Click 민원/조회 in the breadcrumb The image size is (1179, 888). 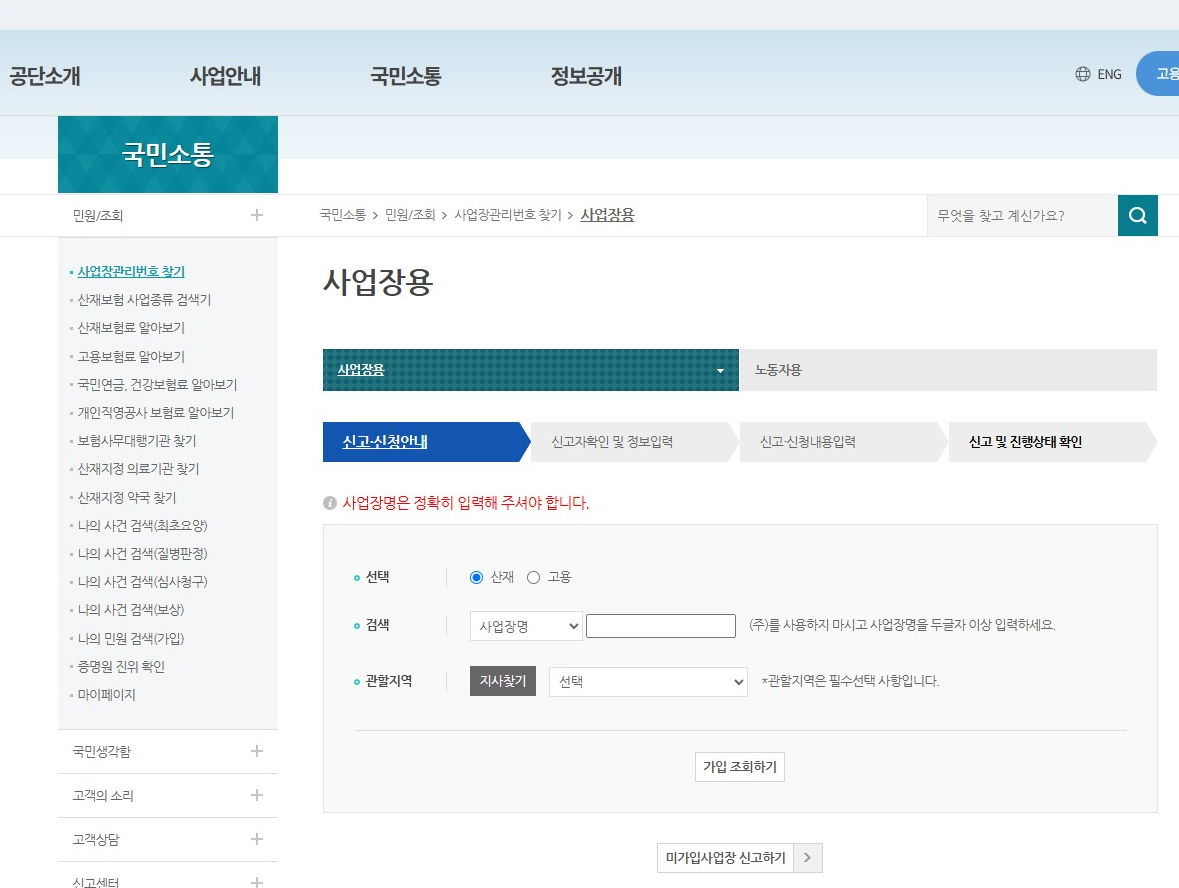click(411, 215)
